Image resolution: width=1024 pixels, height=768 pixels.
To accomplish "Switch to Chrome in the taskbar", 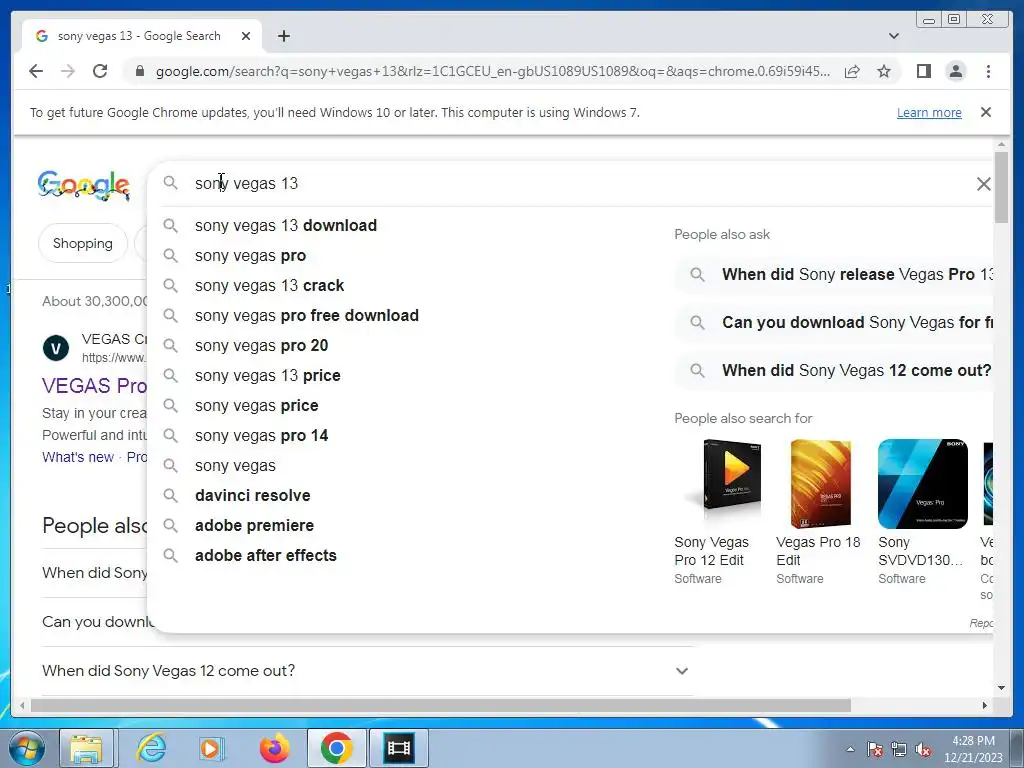I will 336,748.
